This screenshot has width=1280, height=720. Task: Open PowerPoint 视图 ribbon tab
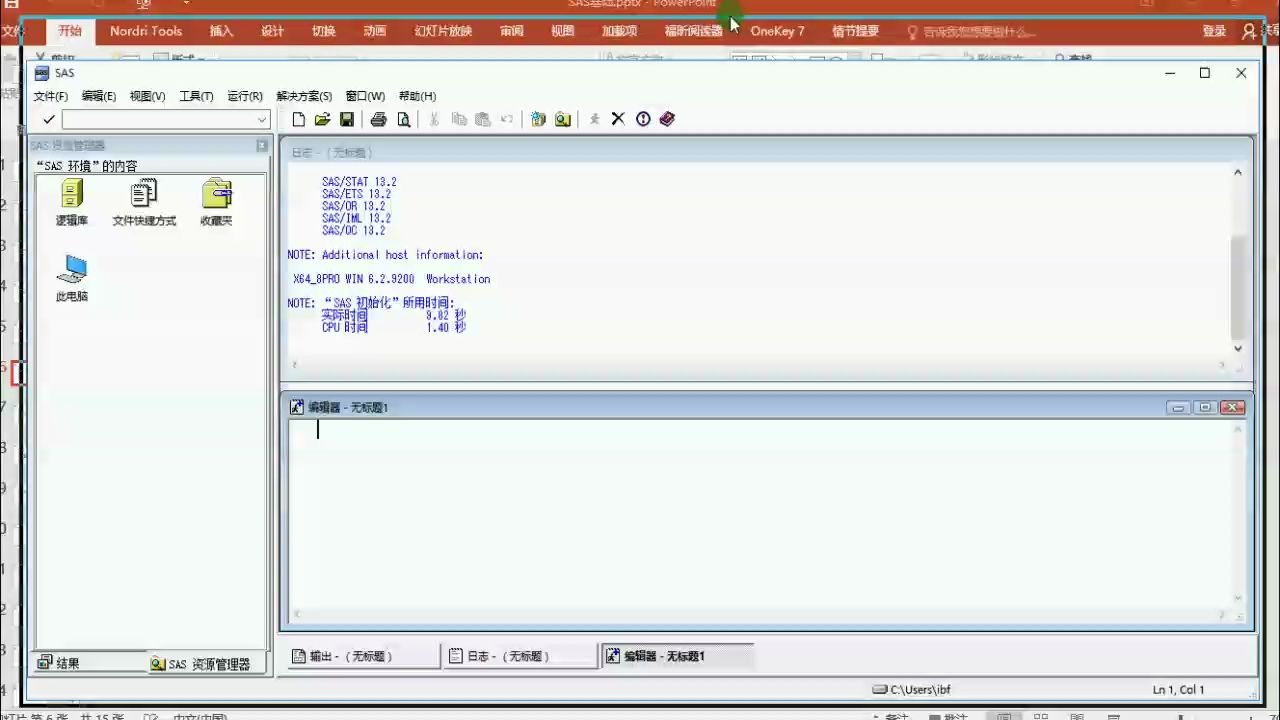[x=562, y=31]
